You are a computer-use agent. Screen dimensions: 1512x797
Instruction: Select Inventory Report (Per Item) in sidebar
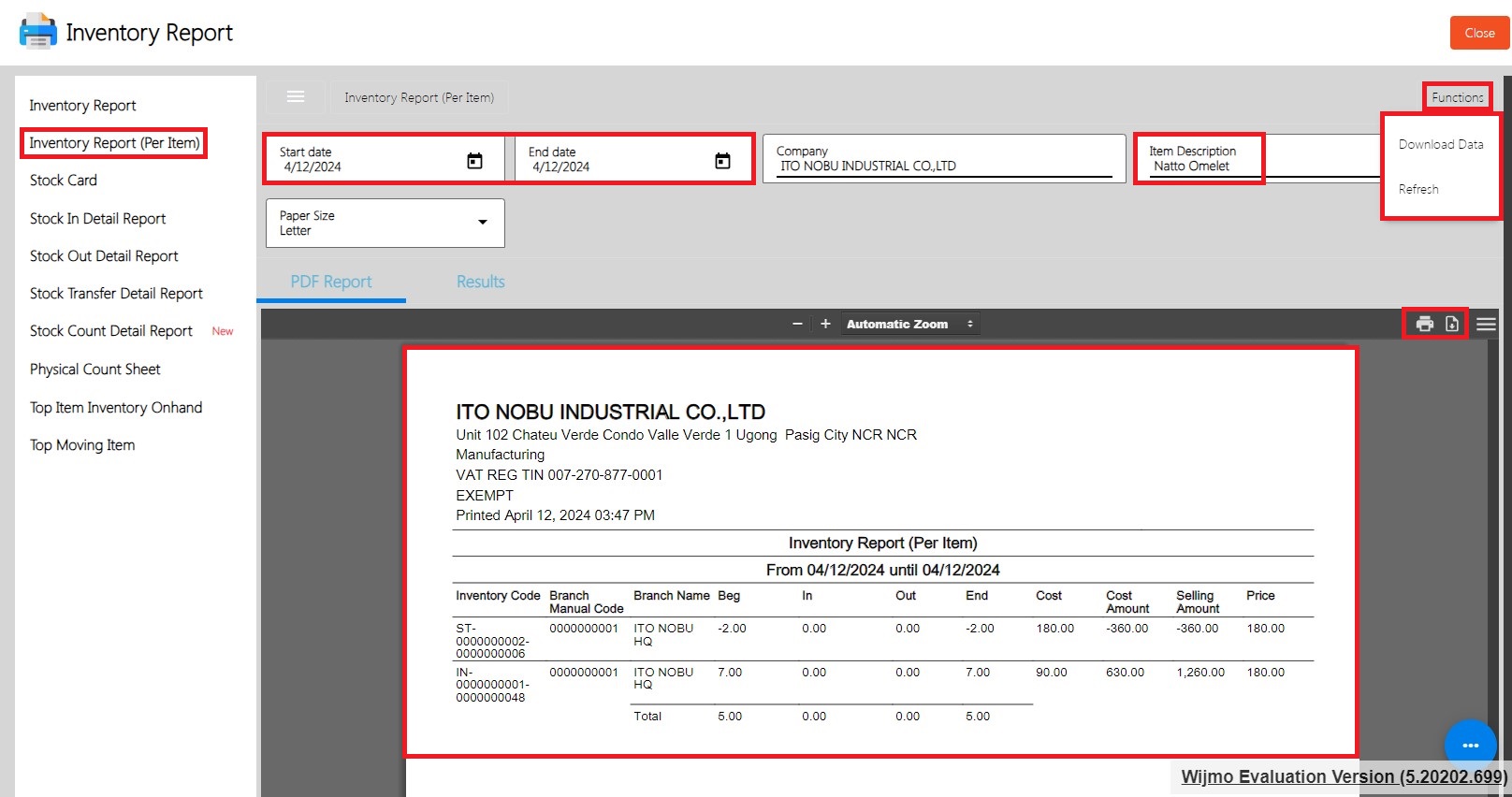coord(114,143)
